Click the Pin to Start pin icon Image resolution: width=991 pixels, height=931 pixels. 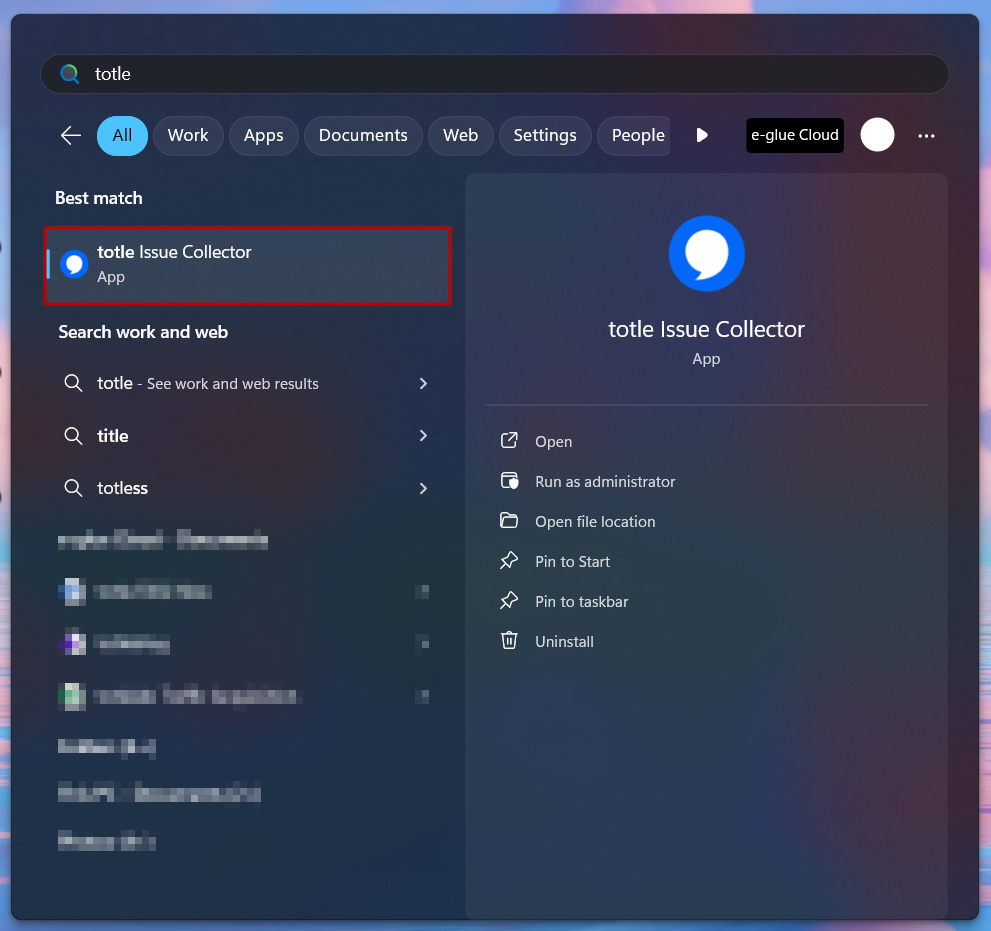(509, 561)
